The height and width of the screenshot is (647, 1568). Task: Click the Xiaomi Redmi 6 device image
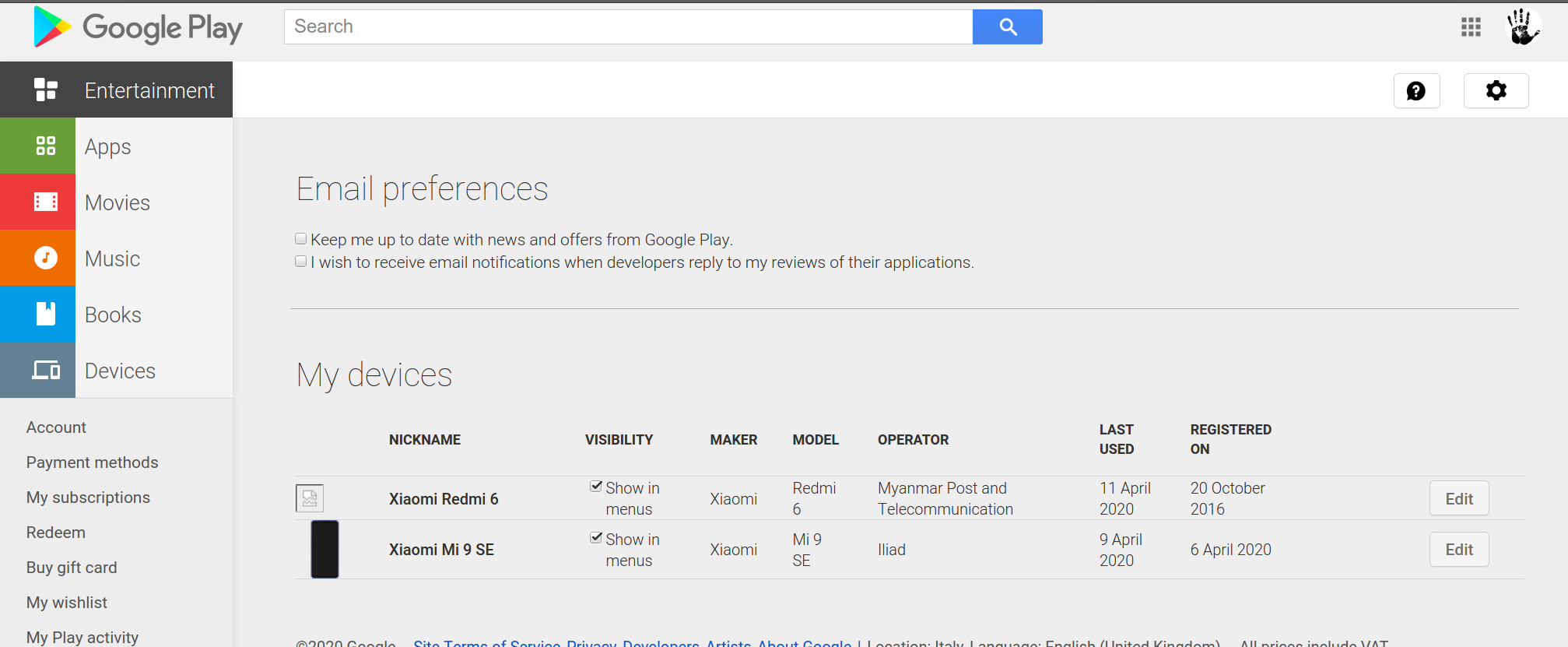click(x=310, y=498)
